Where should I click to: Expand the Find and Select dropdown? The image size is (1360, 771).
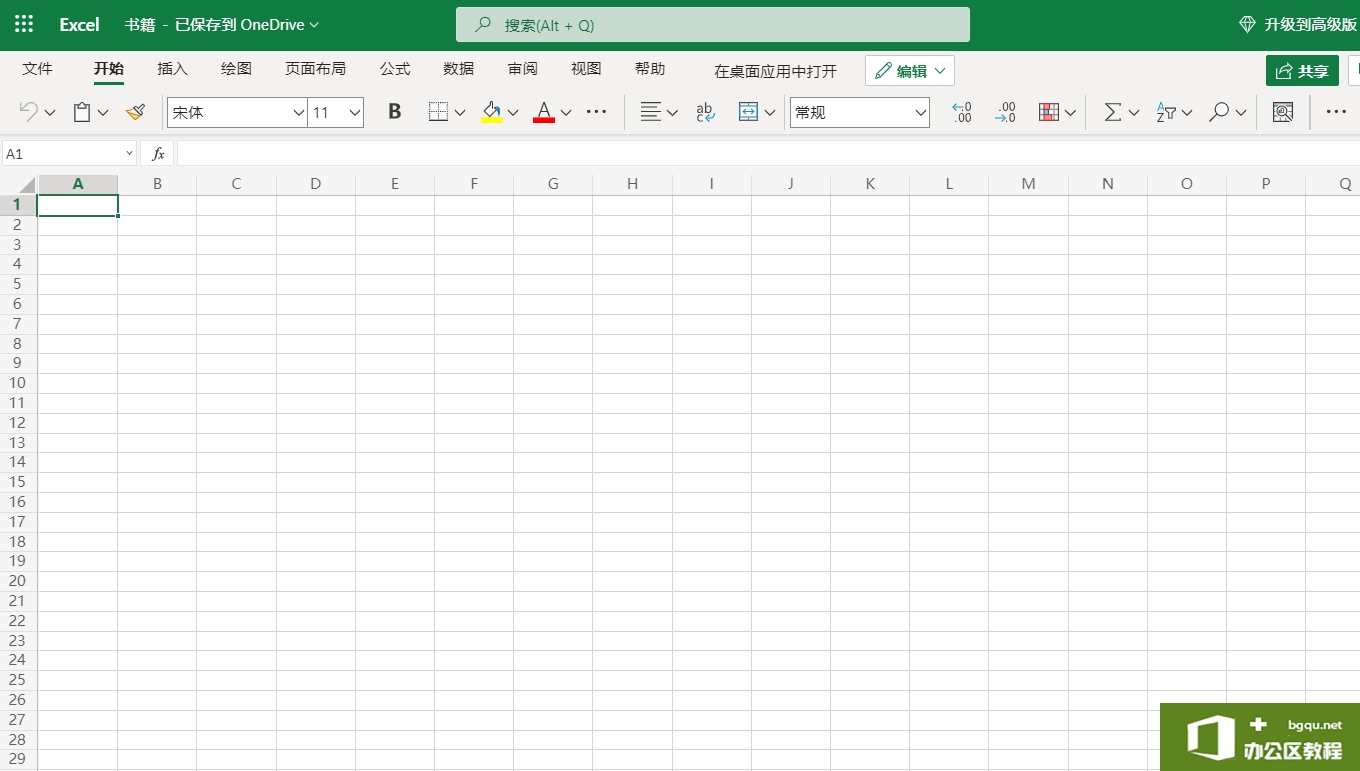click(1241, 113)
